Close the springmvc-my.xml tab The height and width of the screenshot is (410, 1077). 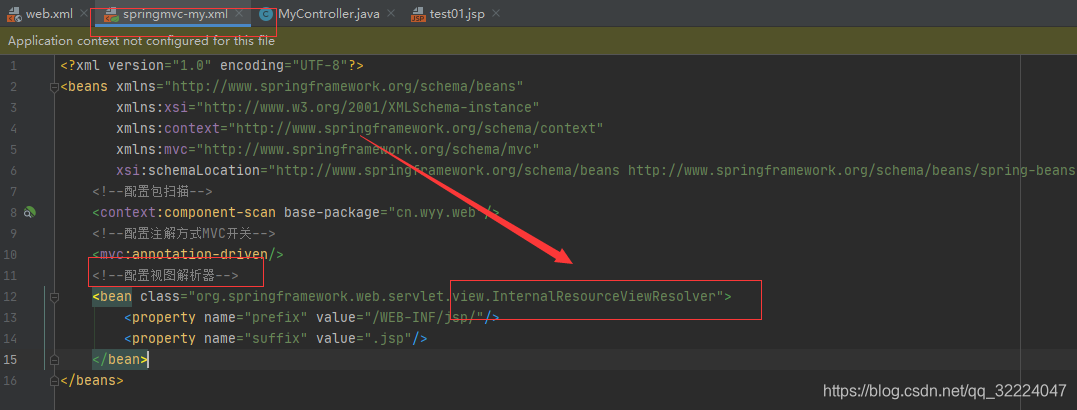click(238, 14)
